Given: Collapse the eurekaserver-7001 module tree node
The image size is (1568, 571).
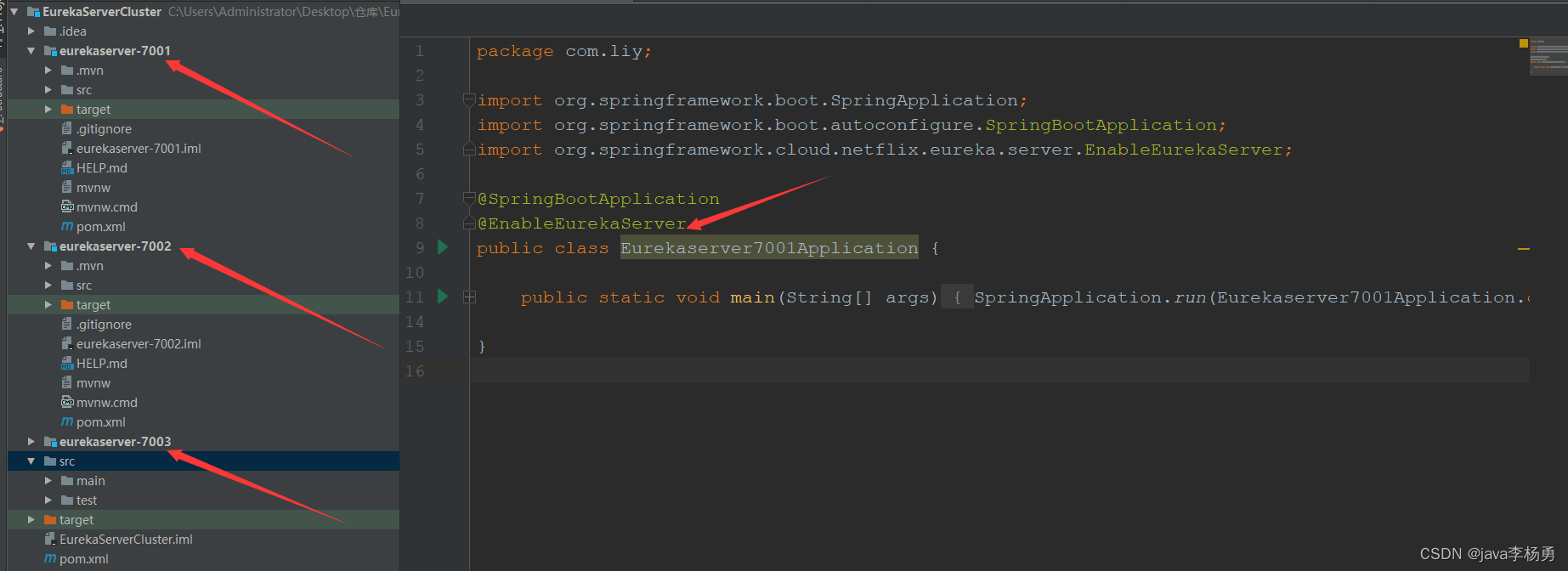Looking at the screenshot, I should coord(31,51).
